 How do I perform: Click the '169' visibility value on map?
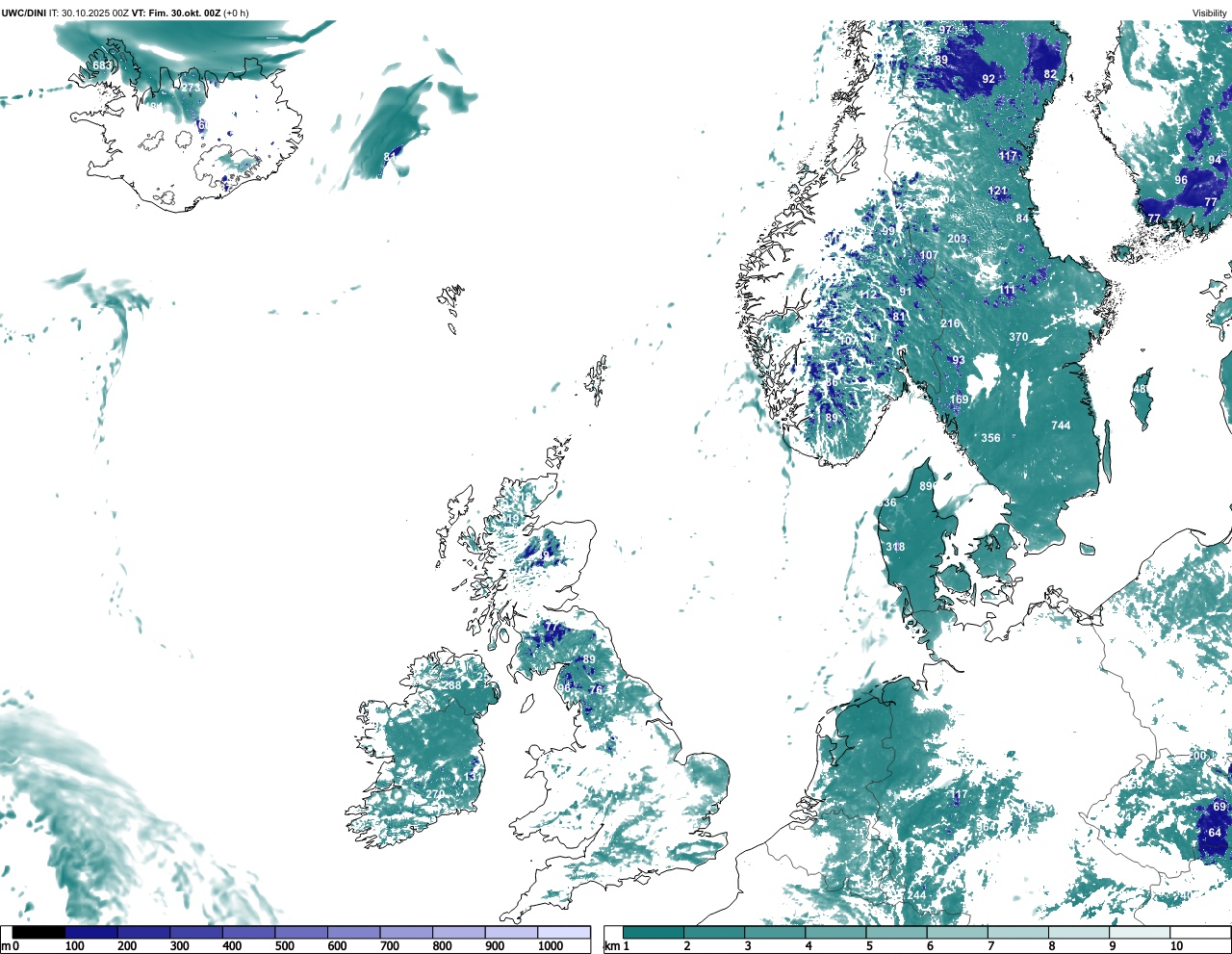tap(960, 400)
